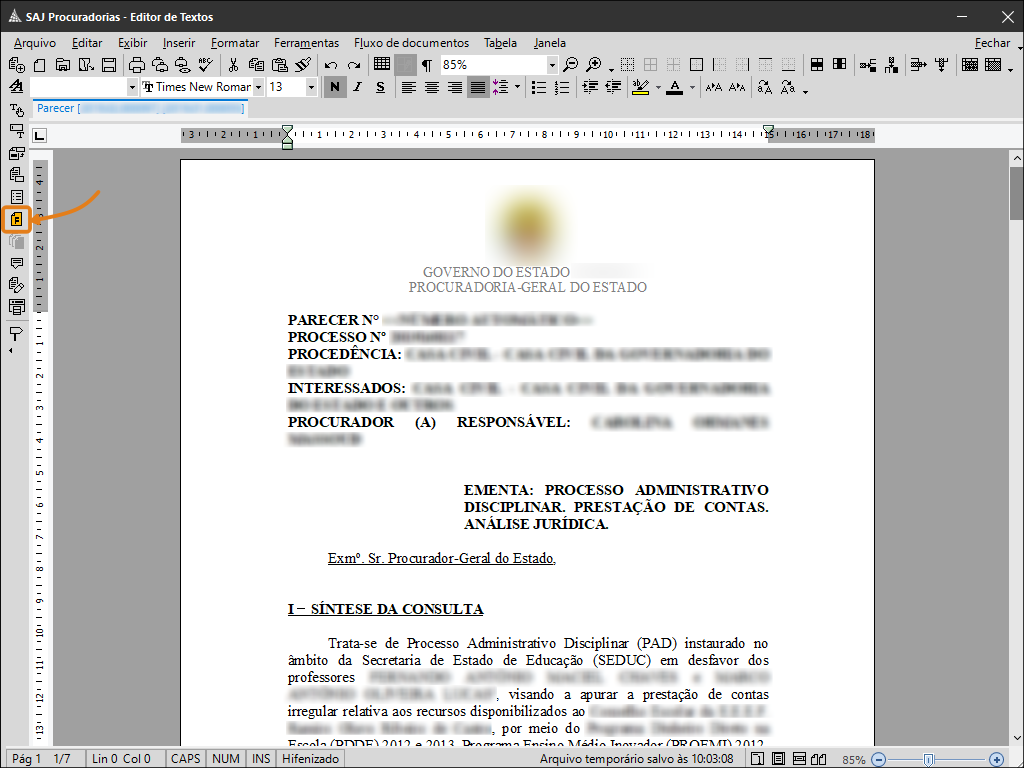
Task: Undo the last action
Action: (330, 65)
